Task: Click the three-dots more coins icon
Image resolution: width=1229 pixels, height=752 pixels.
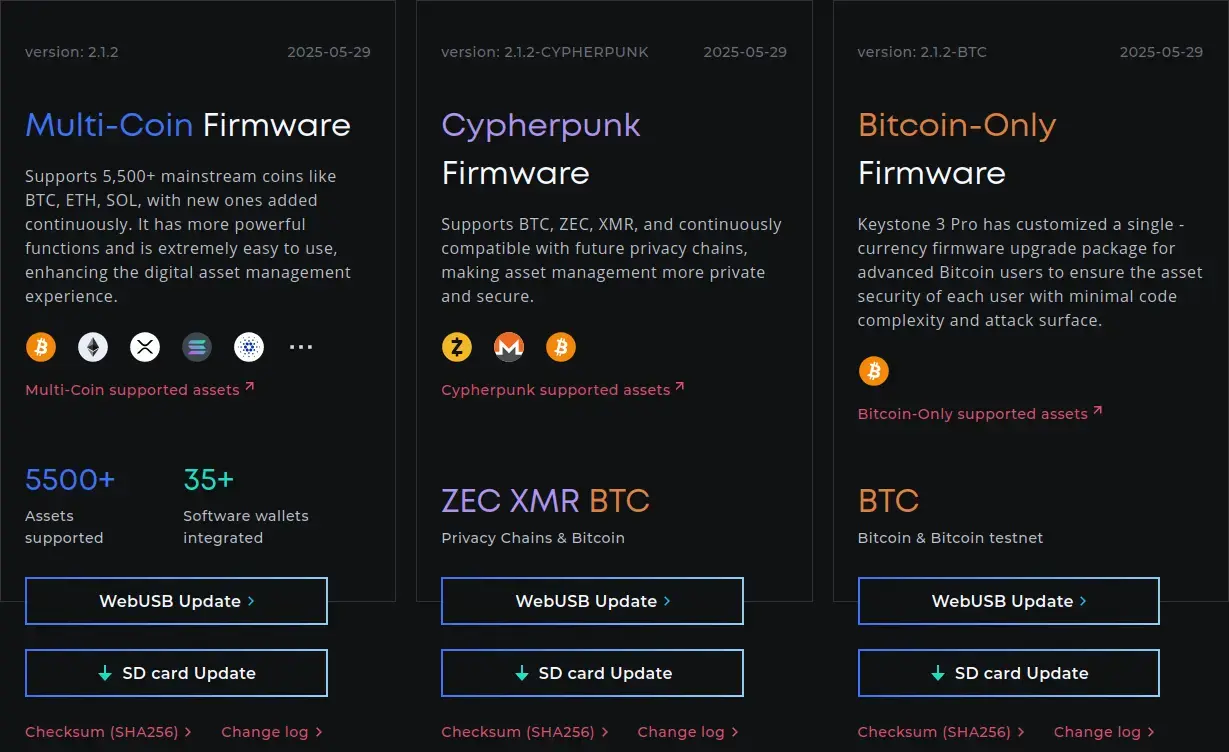Action: [301, 347]
